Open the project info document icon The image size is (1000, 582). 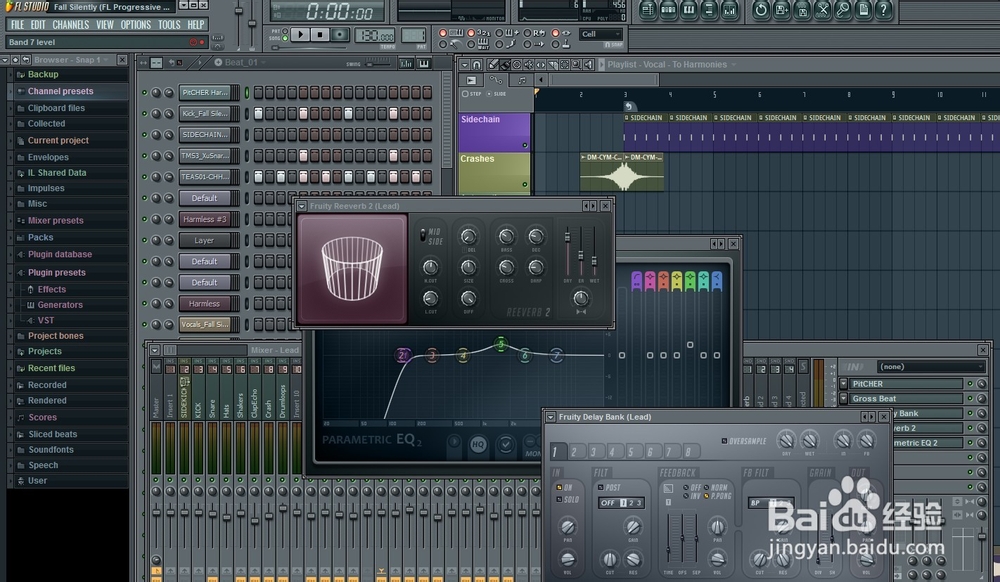[863, 10]
